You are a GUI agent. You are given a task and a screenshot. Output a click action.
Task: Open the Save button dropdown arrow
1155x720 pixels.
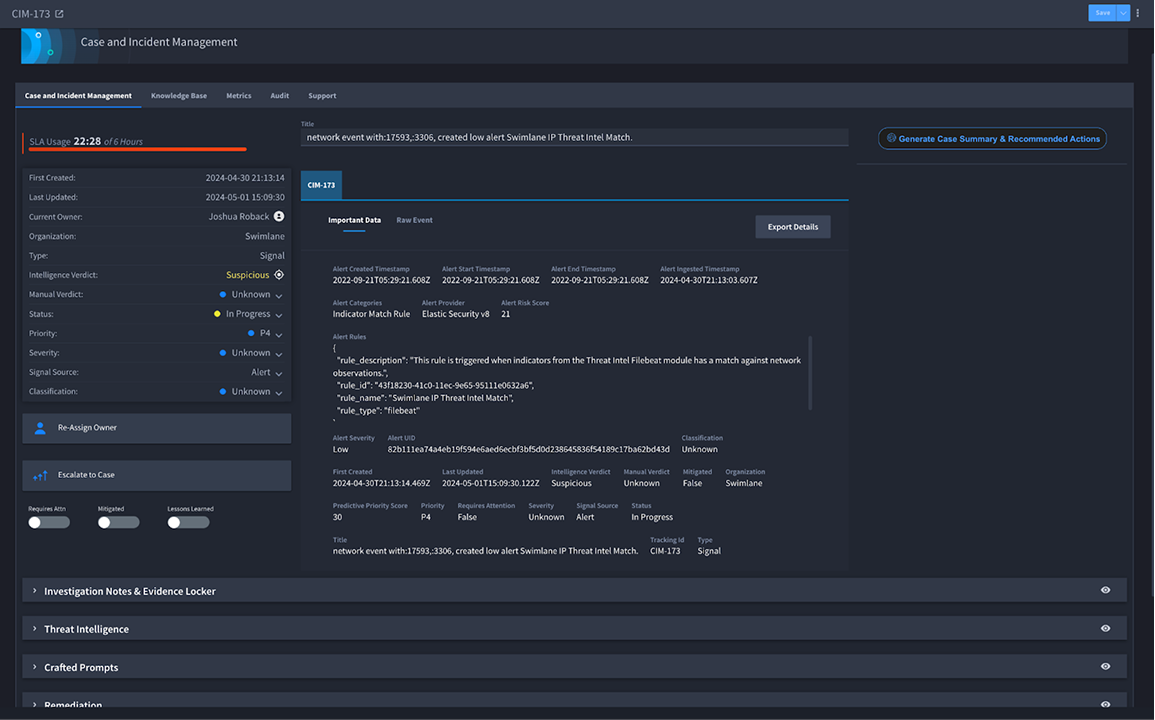tap(1123, 13)
